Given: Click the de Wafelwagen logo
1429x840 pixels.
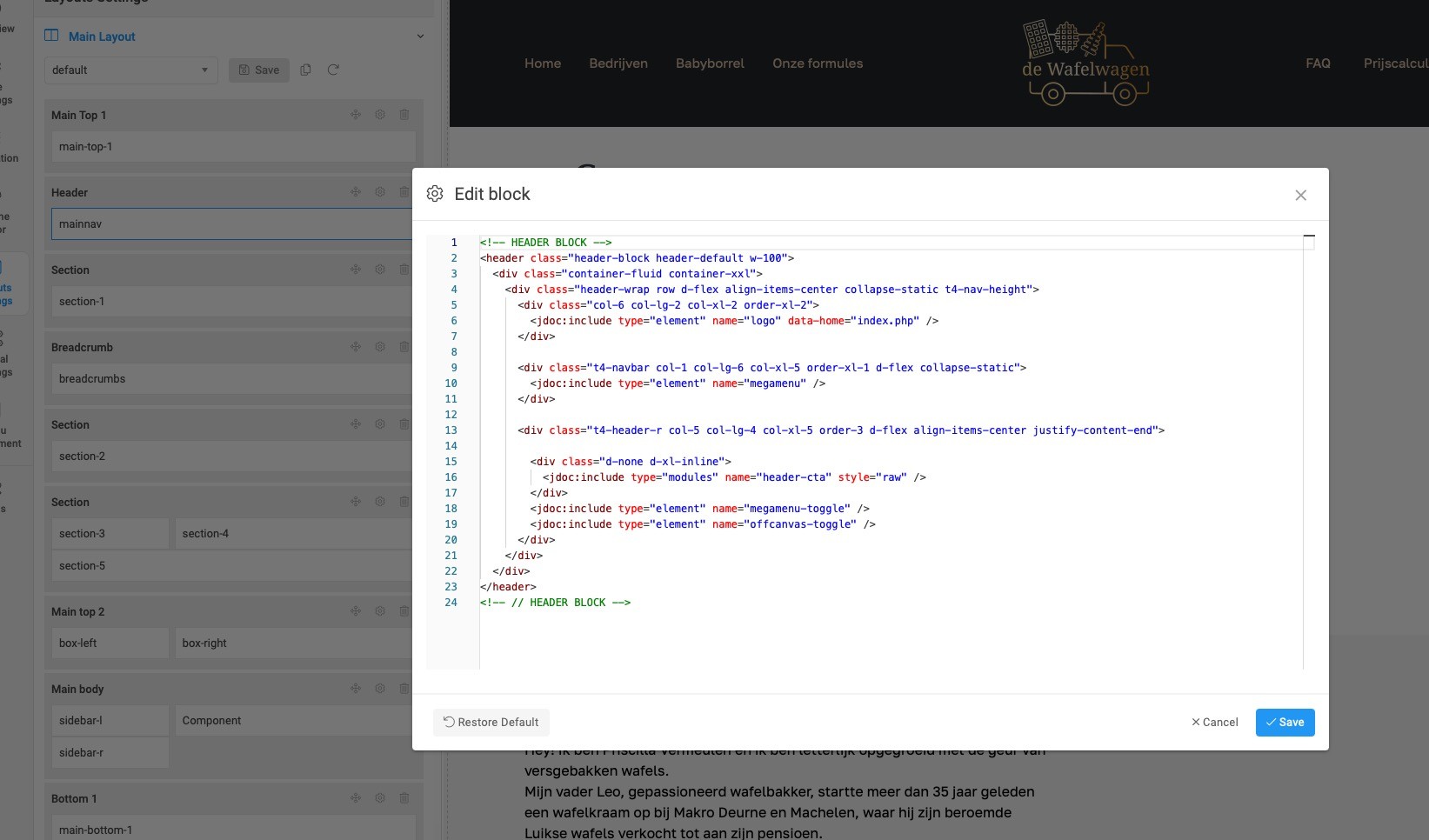Looking at the screenshot, I should pyautogui.click(x=1085, y=63).
